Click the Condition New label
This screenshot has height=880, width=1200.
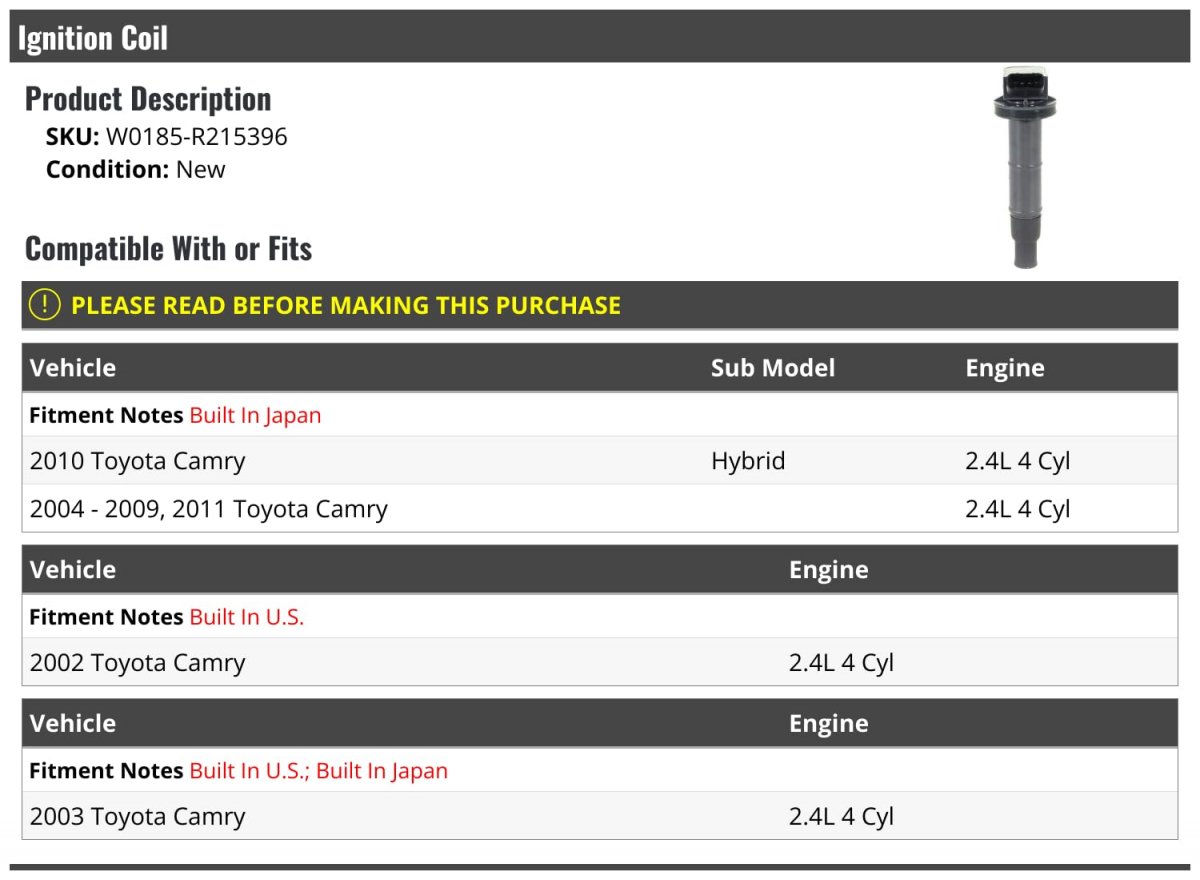[136, 169]
